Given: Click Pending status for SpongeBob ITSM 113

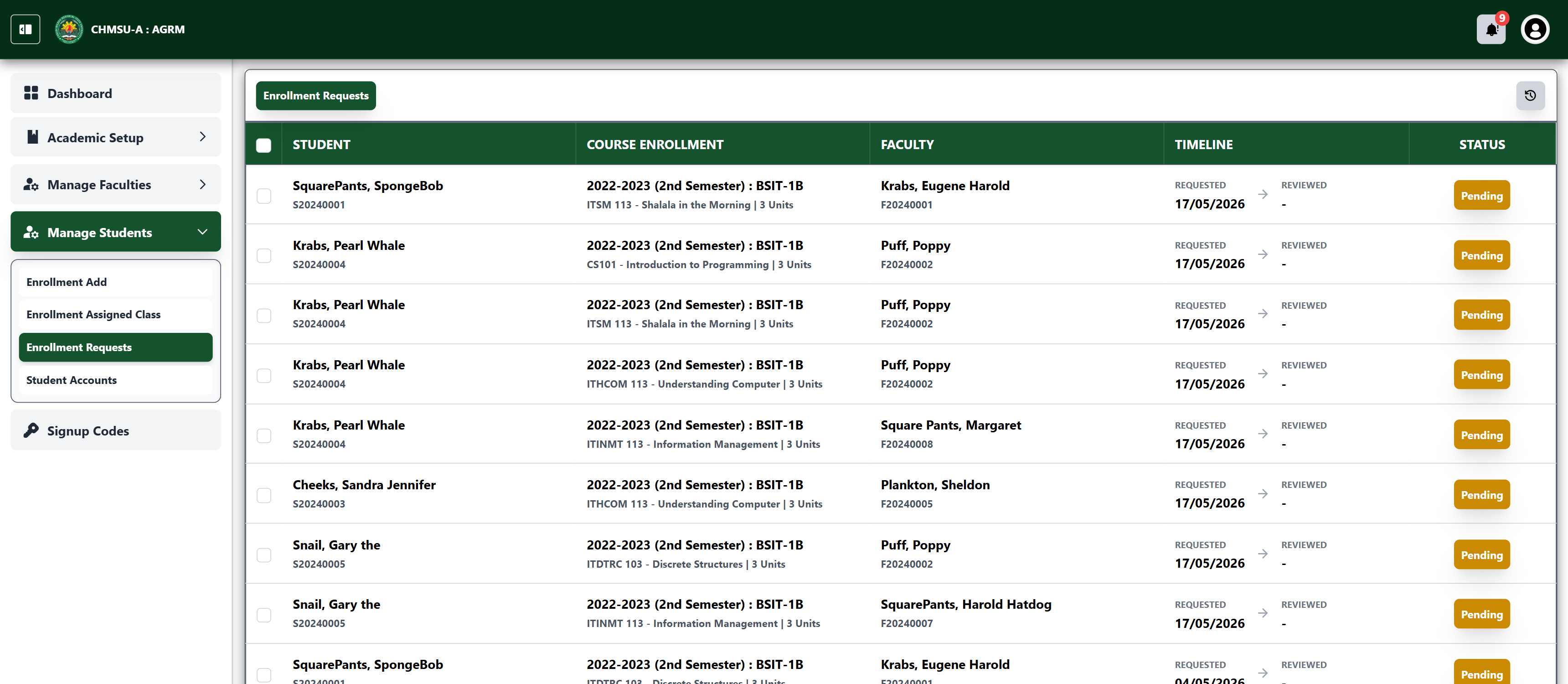Looking at the screenshot, I should (x=1481, y=196).
